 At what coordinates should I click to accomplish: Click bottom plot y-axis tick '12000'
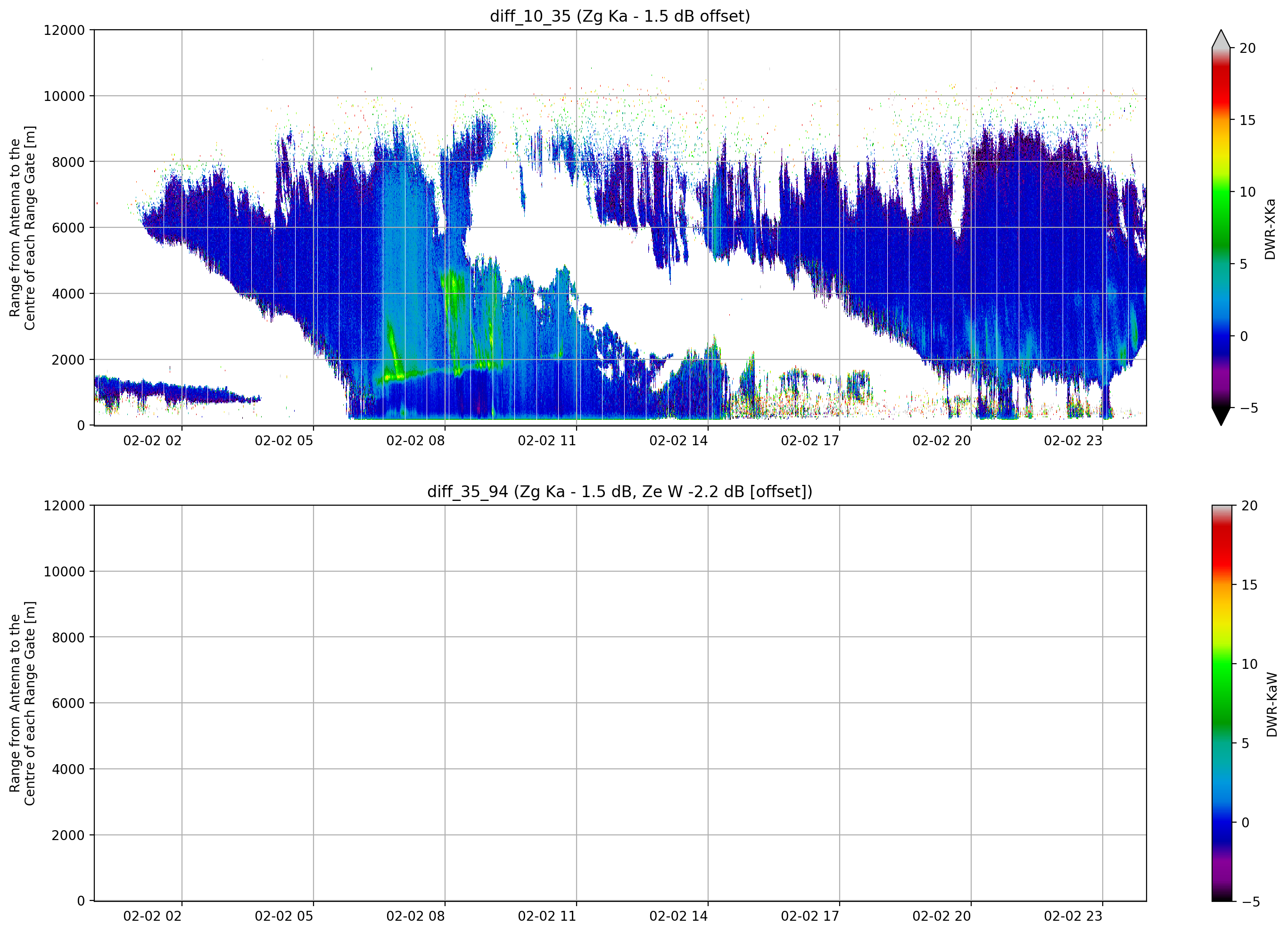pos(64,506)
